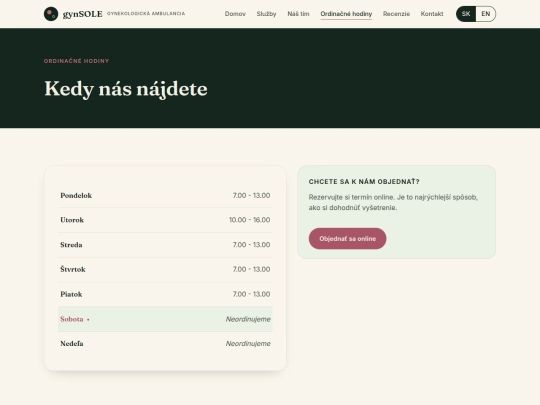Click Neordinujeme in the Sobota row
The height and width of the screenshot is (405, 540).
(248, 319)
